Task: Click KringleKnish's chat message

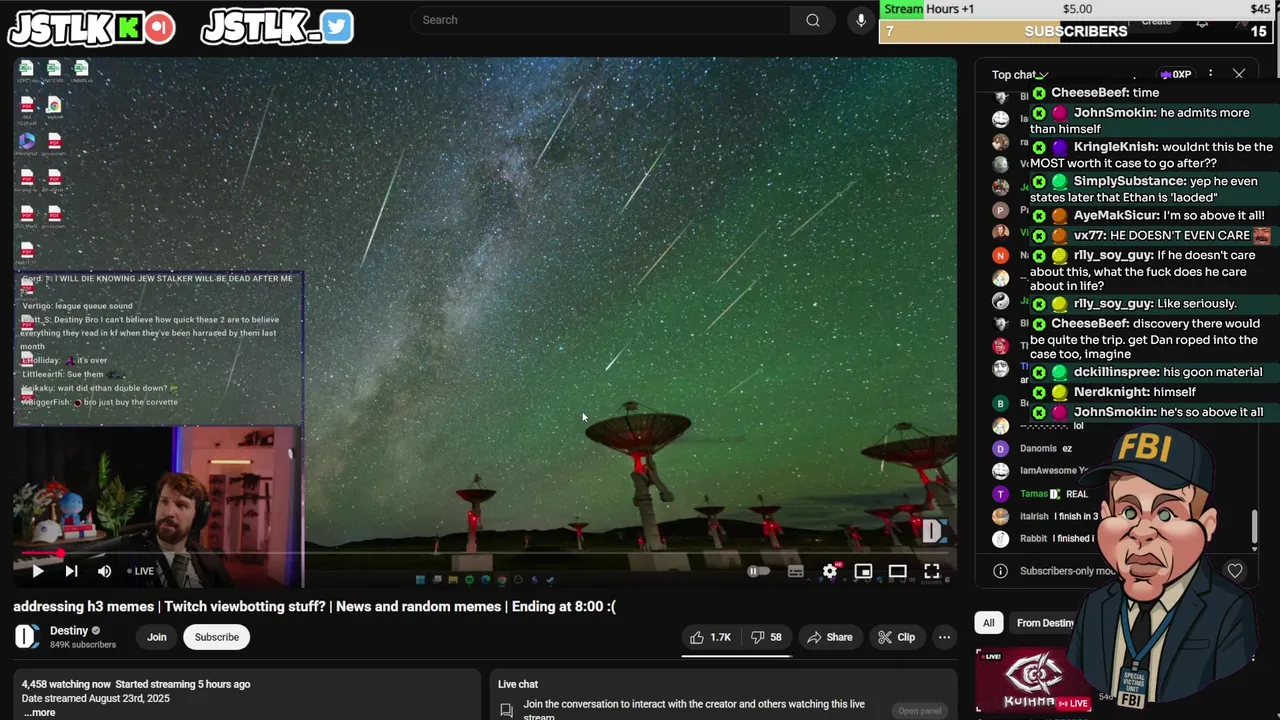Action: [x=1152, y=155]
